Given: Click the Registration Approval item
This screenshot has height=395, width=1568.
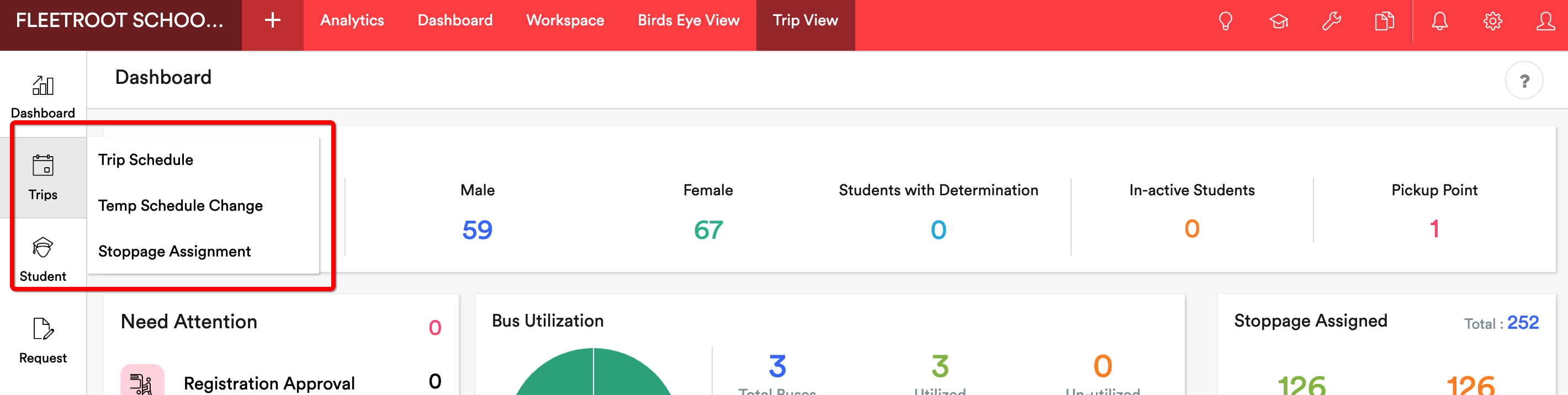Looking at the screenshot, I should pos(269,383).
